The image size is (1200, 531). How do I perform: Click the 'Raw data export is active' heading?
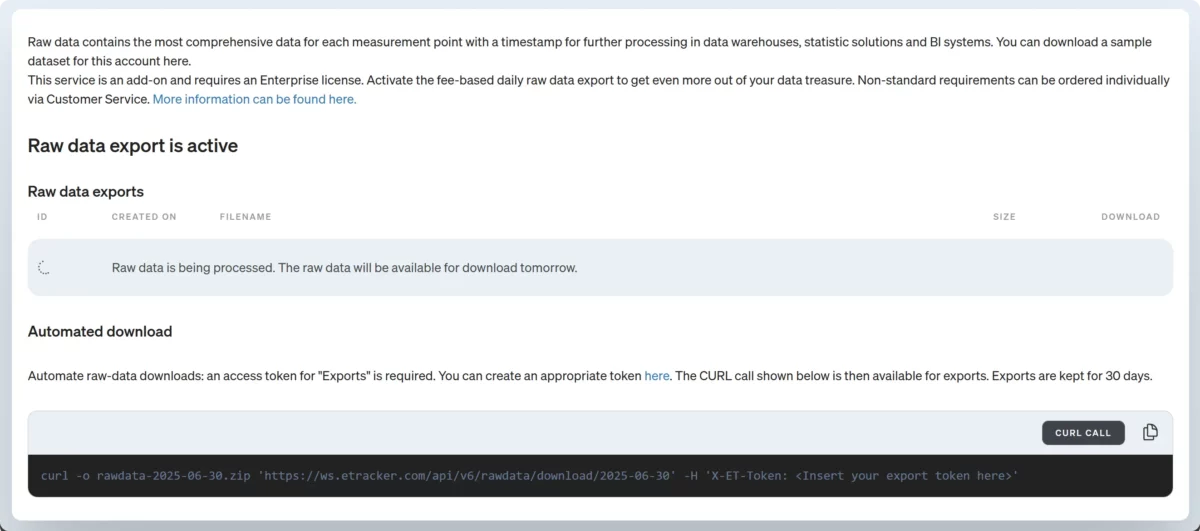(x=133, y=146)
